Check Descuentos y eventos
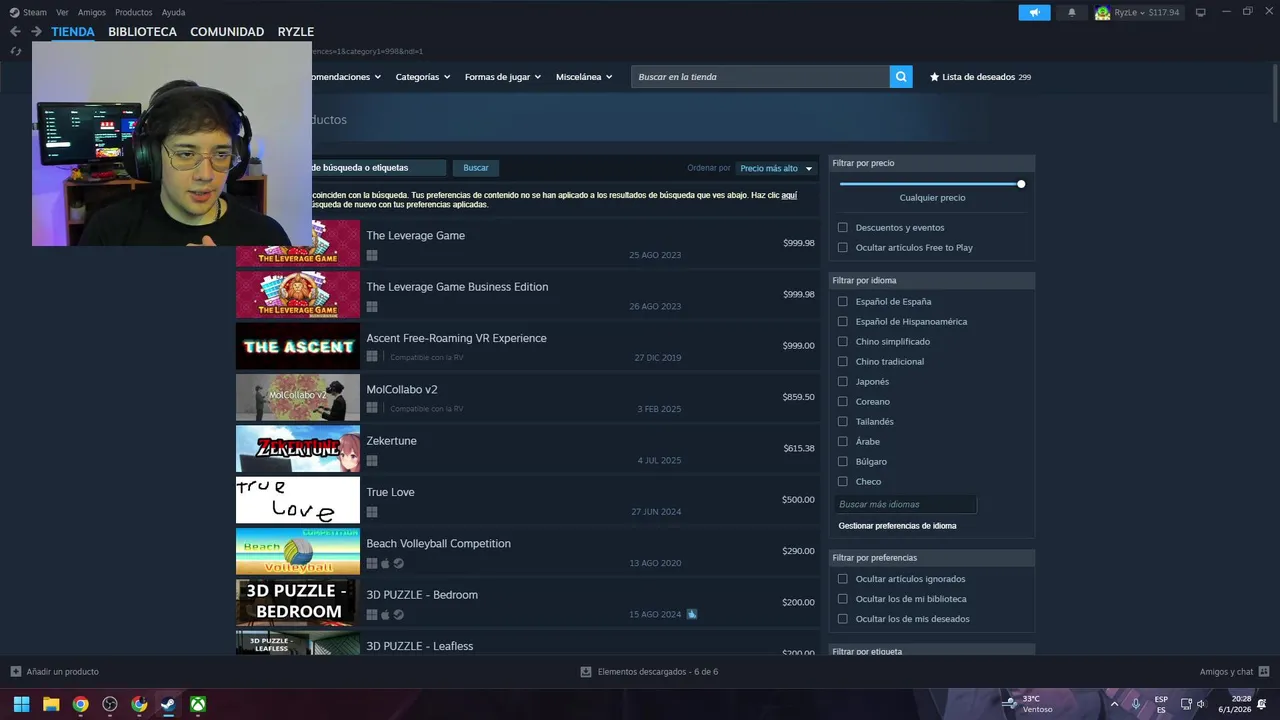Viewport: 1280px width, 720px height. [x=843, y=227]
